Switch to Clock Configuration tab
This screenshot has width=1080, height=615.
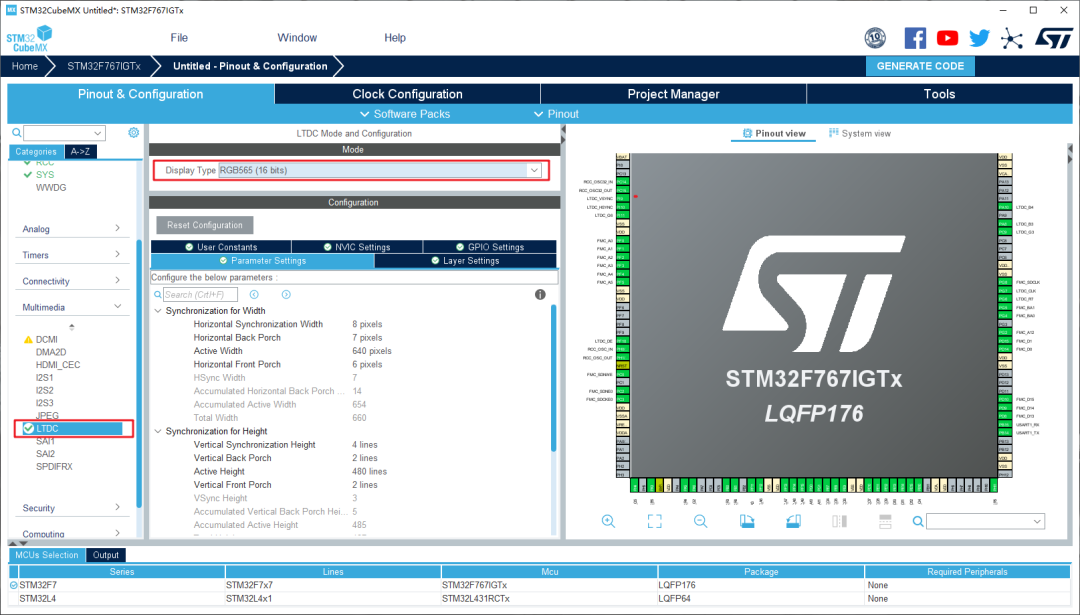pyautogui.click(x=407, y=94)
